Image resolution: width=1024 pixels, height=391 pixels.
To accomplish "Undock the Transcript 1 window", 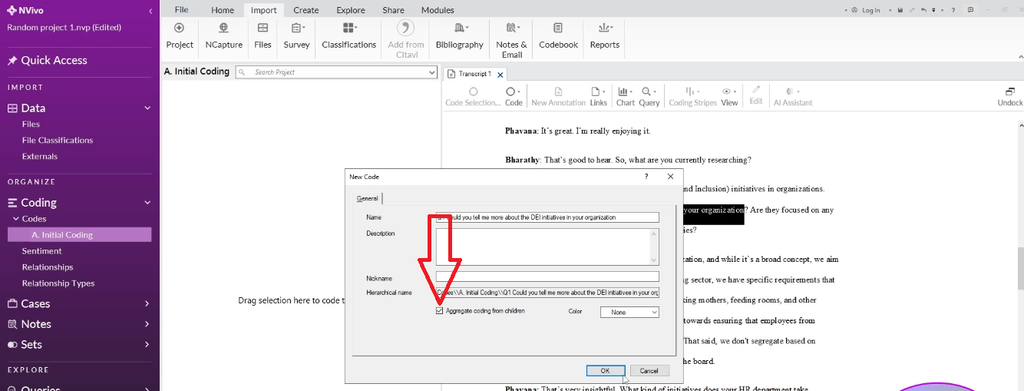I will (x=1010, y=97).
